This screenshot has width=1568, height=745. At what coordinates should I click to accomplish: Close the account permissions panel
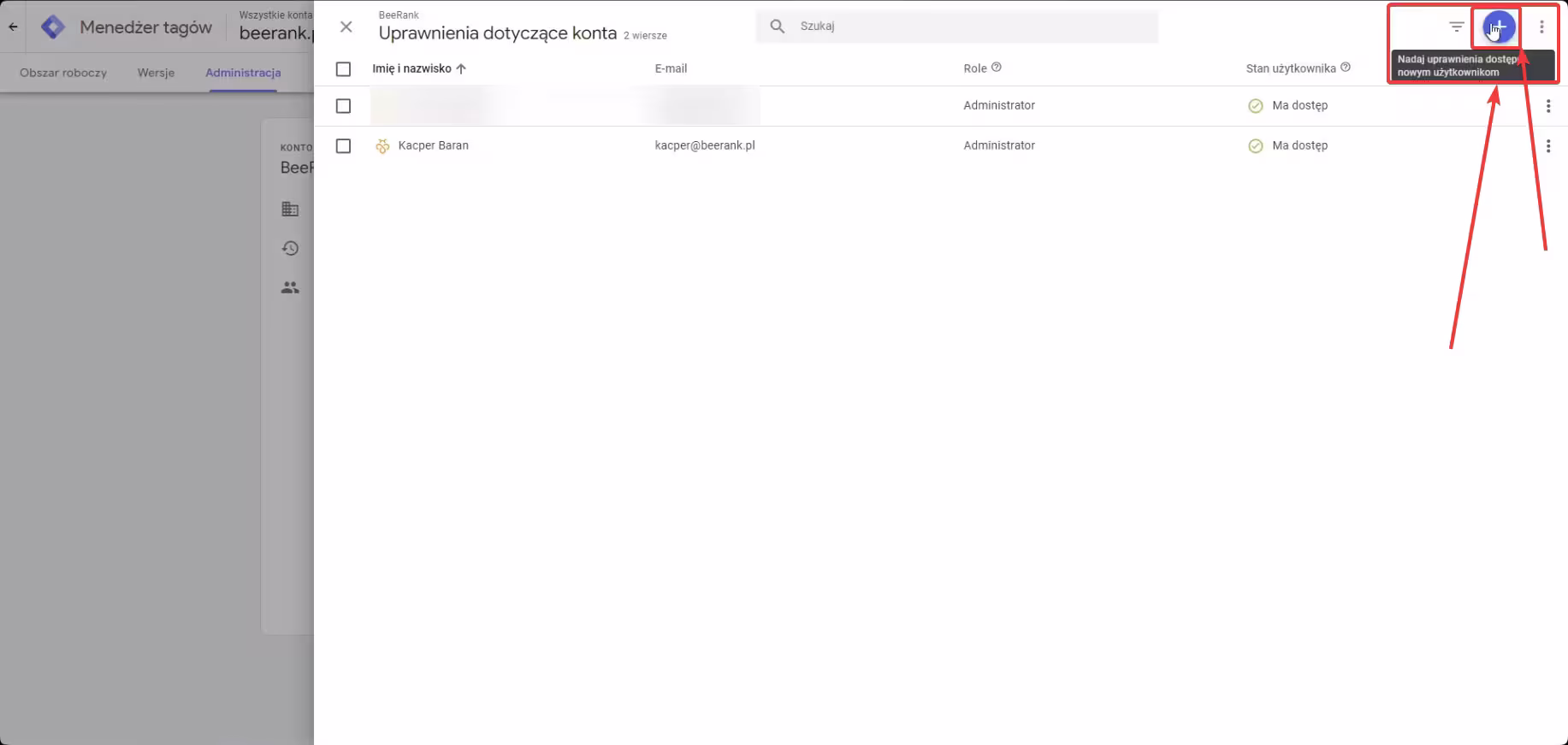(x=346, y=27)
